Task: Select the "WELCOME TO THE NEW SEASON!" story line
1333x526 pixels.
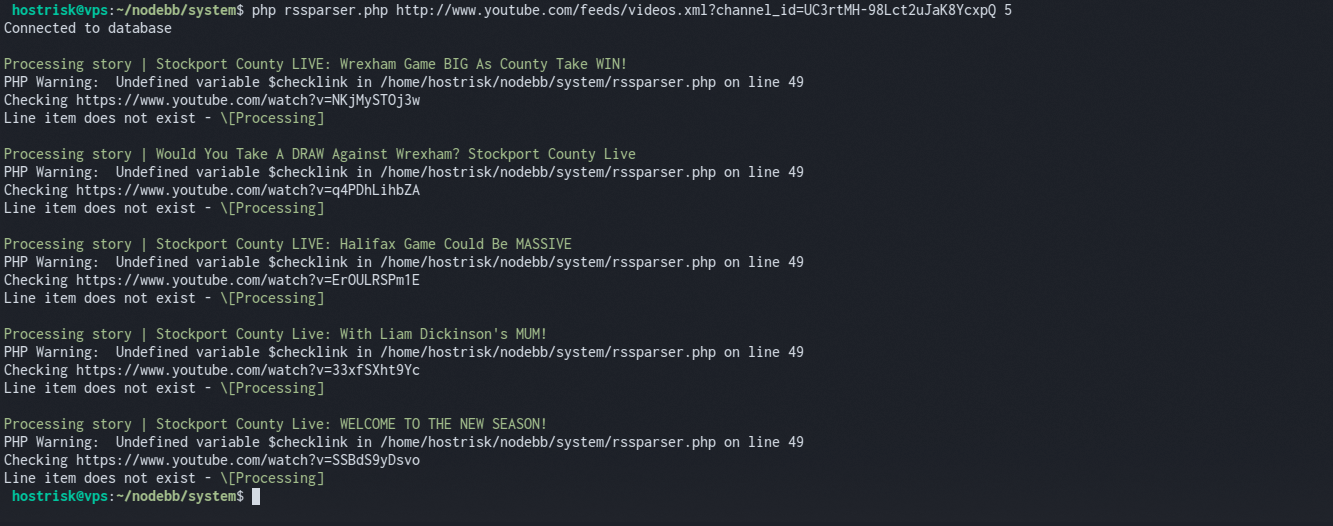Action: click(276, 424)
